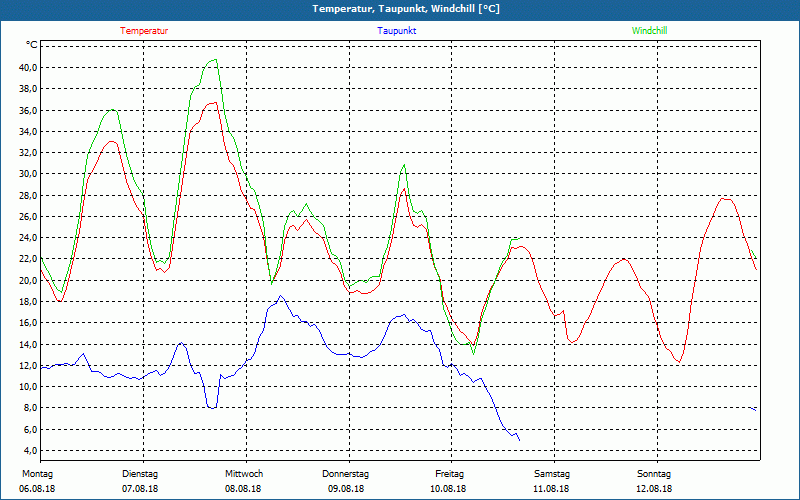Screen dimensions: 800x500
Task: Click the 34,0 y-axis value
Action: pyautogui.click(x=27, y=131)
